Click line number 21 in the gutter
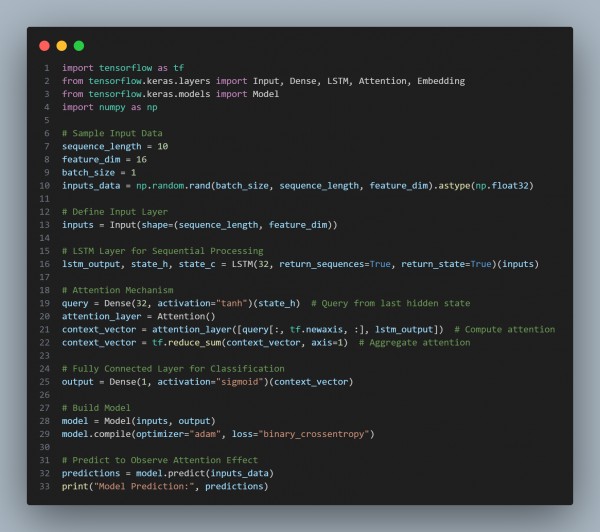Image resolution: width=600 pixels, height=532 pixels. (x=45, y=330)
